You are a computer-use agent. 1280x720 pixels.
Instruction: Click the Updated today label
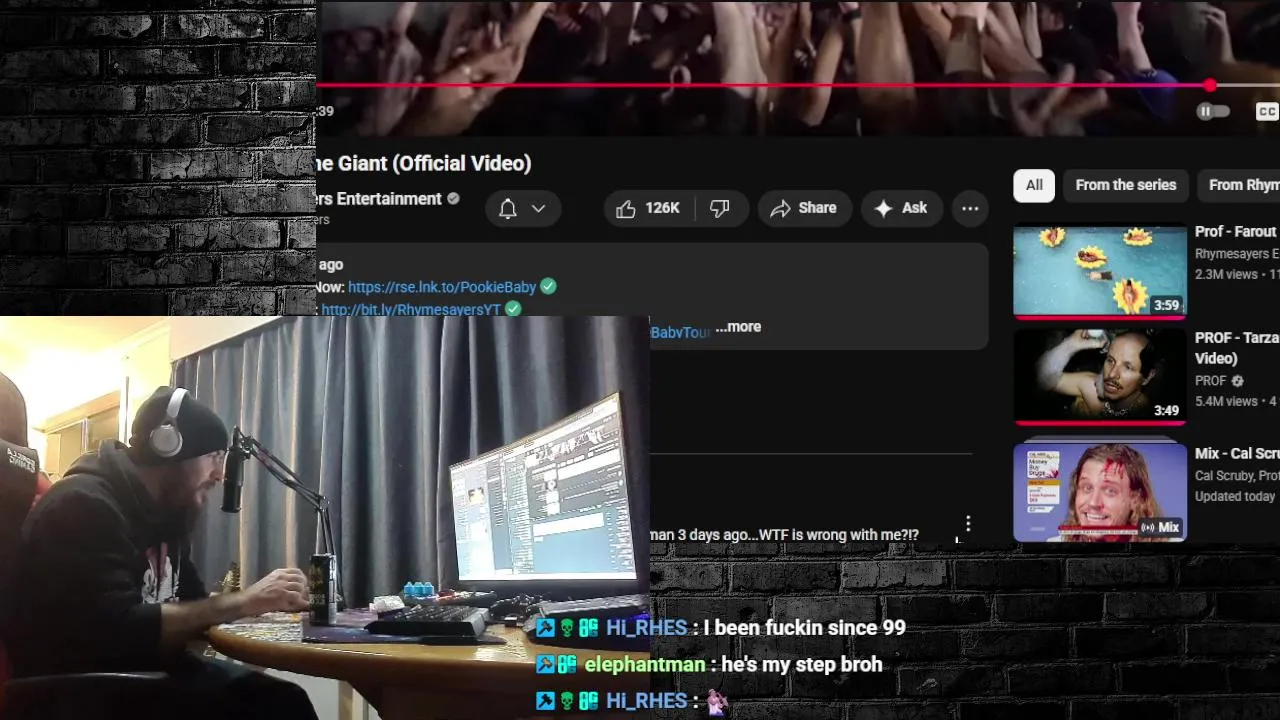pyautogui.click(x=1235, y=496)
